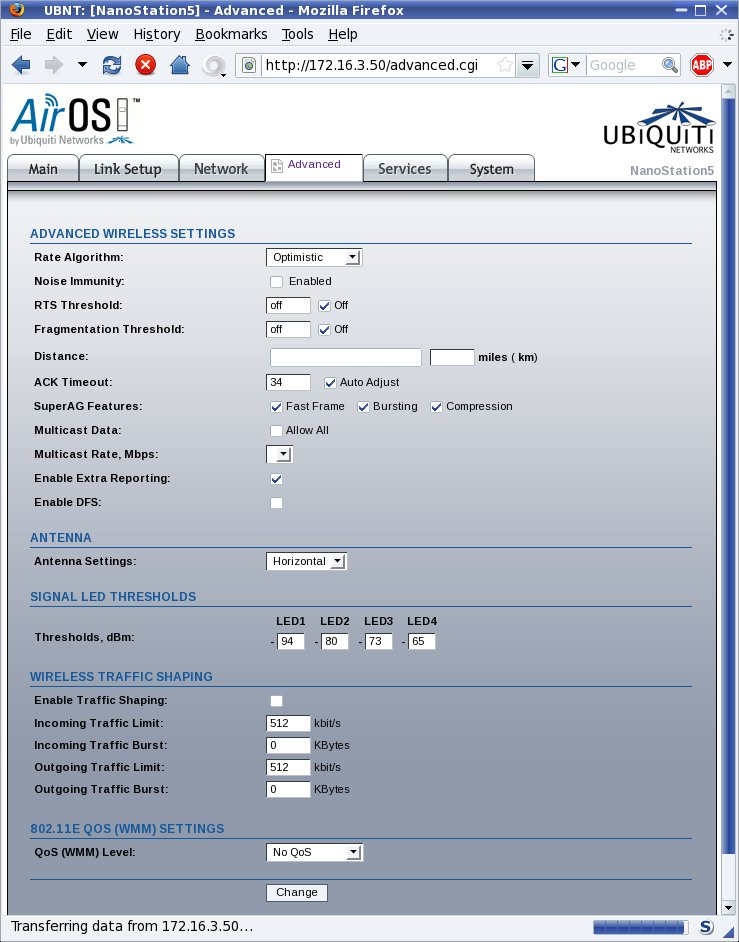Viewport: 739px width, 942px height.
Task: Enable the Noise Immunity checkbox
Action: pyautogui.click(x=276, y=282)
